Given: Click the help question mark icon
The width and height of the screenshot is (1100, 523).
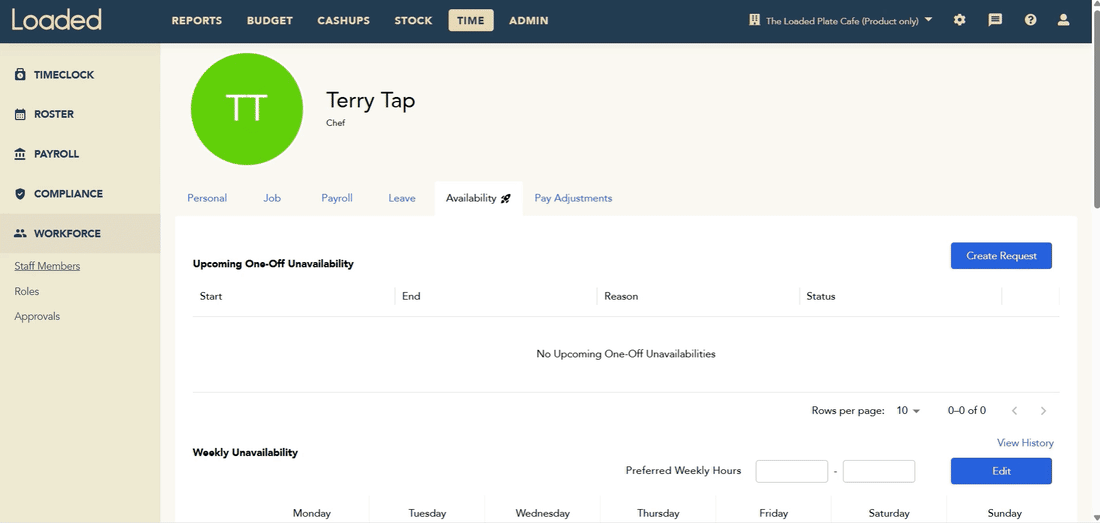Looking at the screenshot, I should (1031, 20).
